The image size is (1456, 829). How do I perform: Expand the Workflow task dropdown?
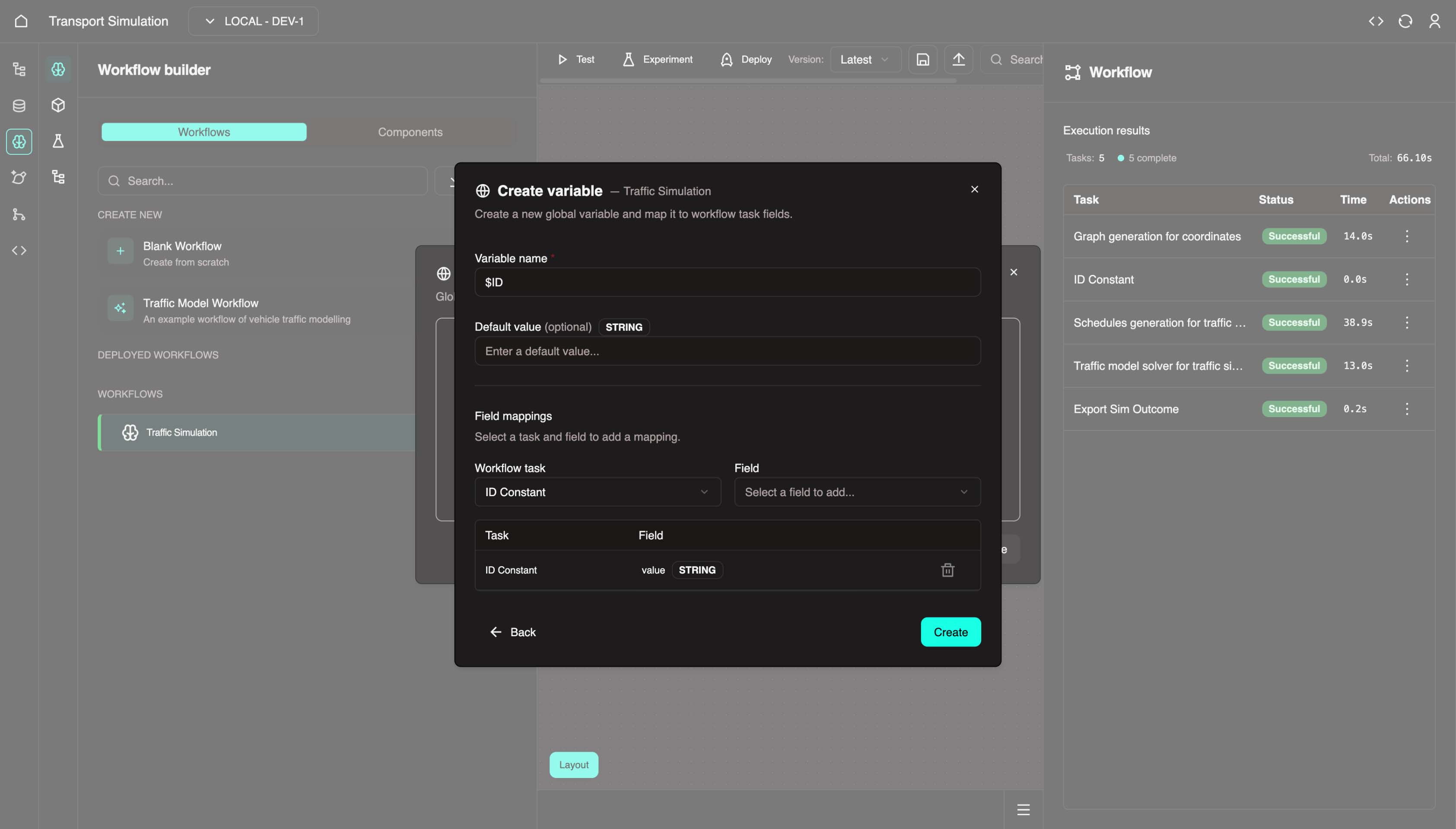[598, 492]
